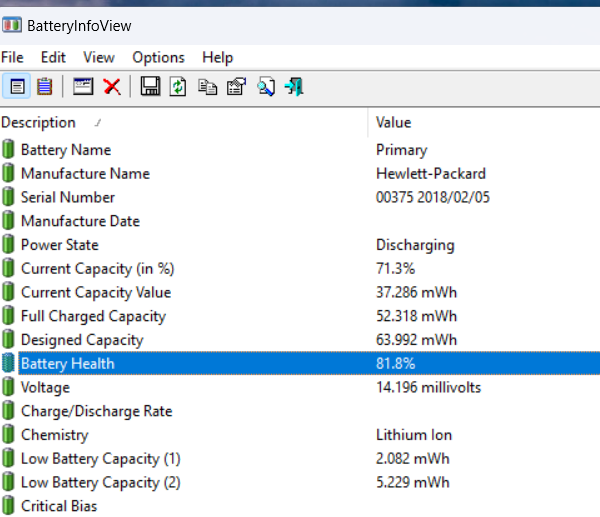
Task: Click battery icon beside Chemistry
Action: (x=8, y=434)
